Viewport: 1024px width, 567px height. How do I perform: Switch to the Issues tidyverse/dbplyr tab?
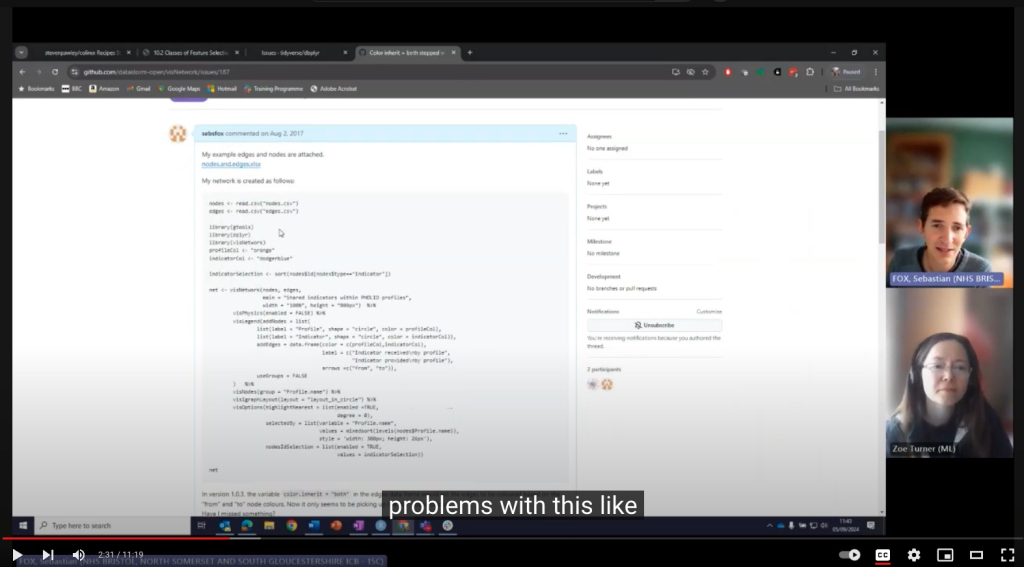[291, 52]
